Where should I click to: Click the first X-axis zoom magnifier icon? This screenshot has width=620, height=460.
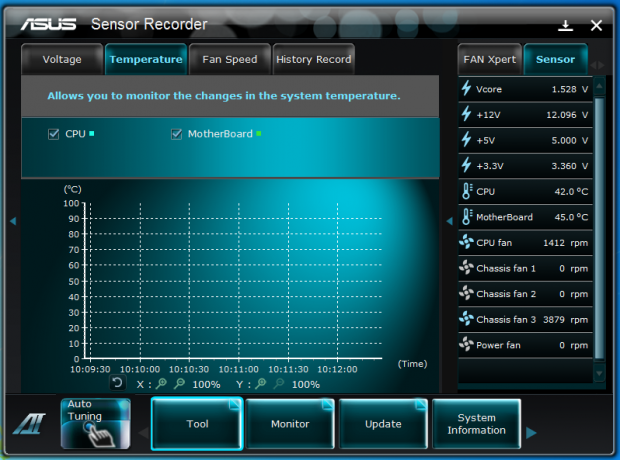tap(162, 384)
